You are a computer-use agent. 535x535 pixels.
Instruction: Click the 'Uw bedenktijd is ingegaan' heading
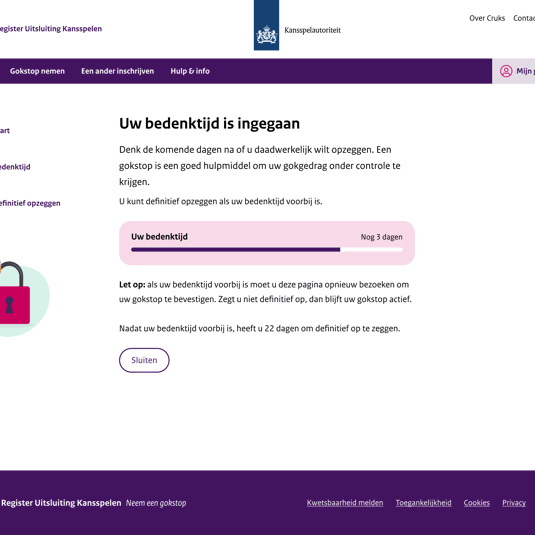point(209,124)
